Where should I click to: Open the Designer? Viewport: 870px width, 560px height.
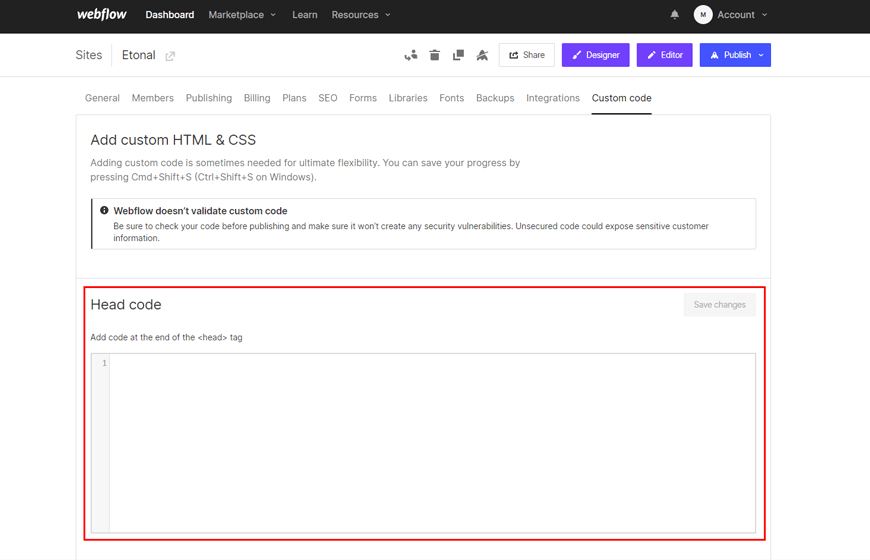click(x=595, y=55)
